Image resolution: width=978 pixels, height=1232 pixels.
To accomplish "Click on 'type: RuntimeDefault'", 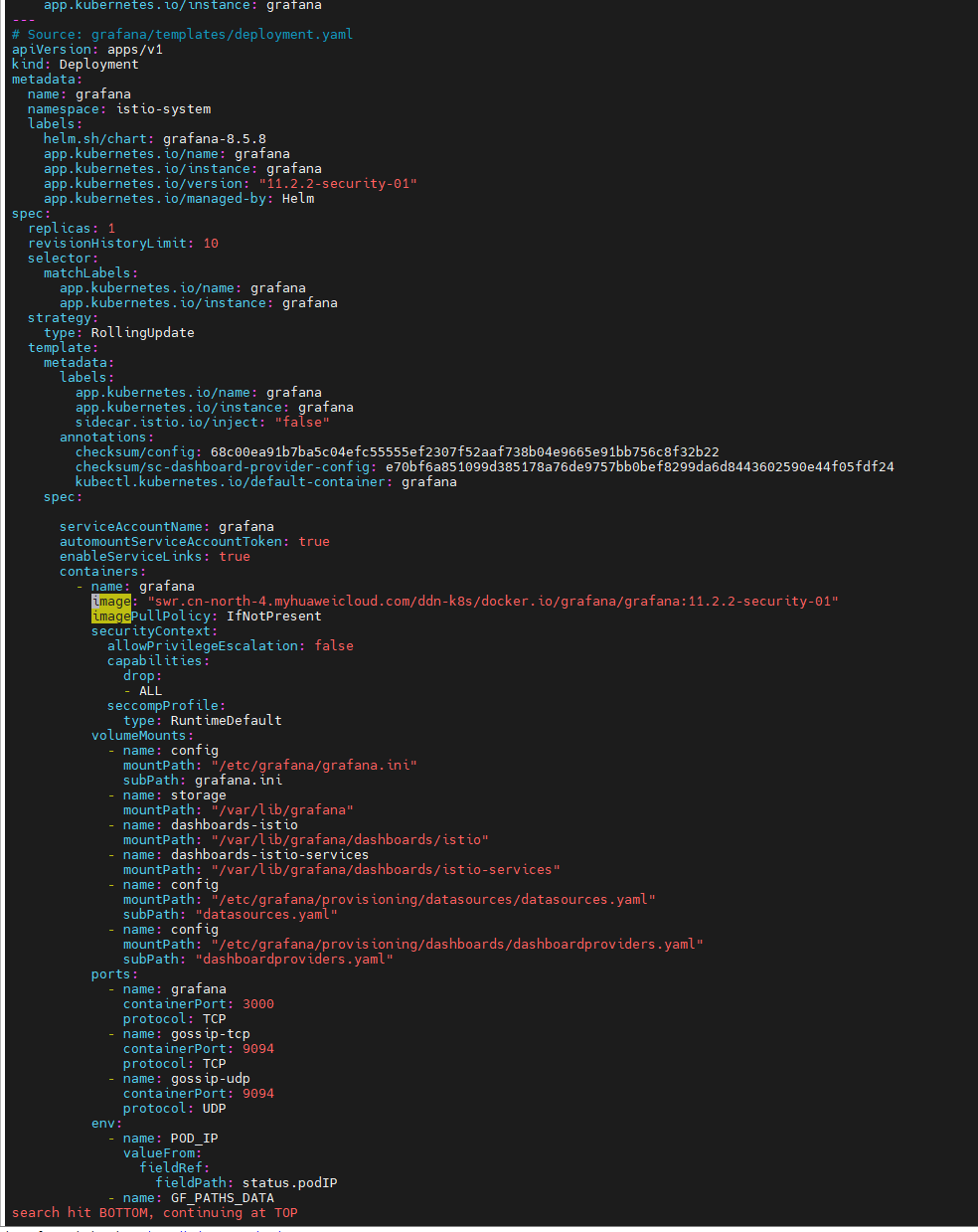I will [x=203, y=720].
